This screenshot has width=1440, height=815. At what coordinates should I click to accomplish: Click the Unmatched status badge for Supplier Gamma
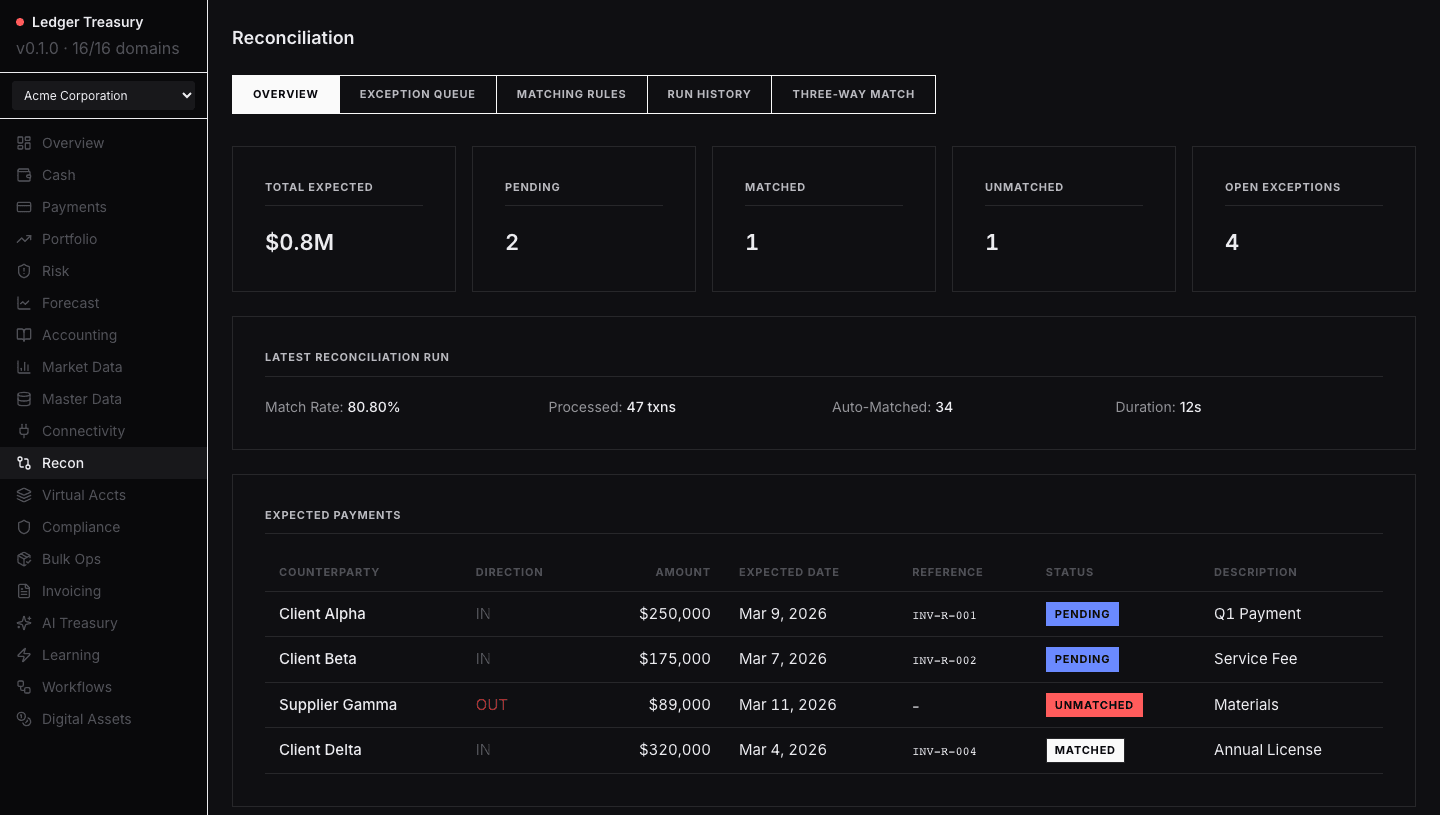click(x=1094, y=705)
